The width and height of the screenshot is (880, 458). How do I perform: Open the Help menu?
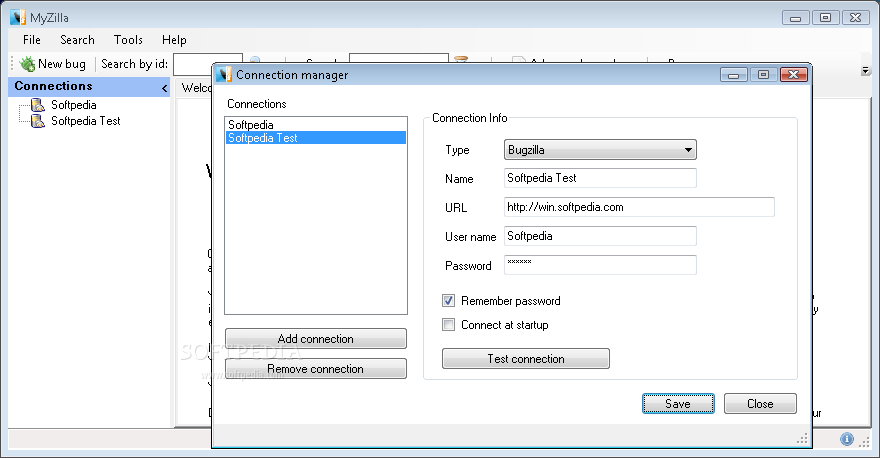(x=174, y=40)
